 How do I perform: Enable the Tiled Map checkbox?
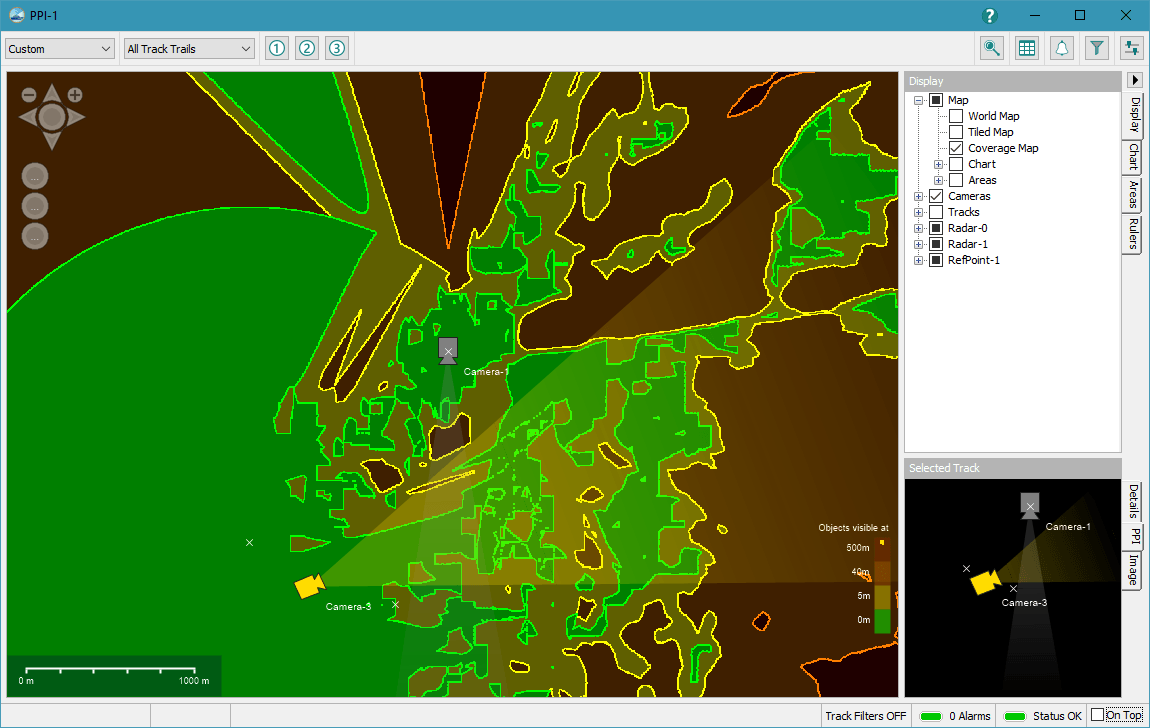[956, 131]
